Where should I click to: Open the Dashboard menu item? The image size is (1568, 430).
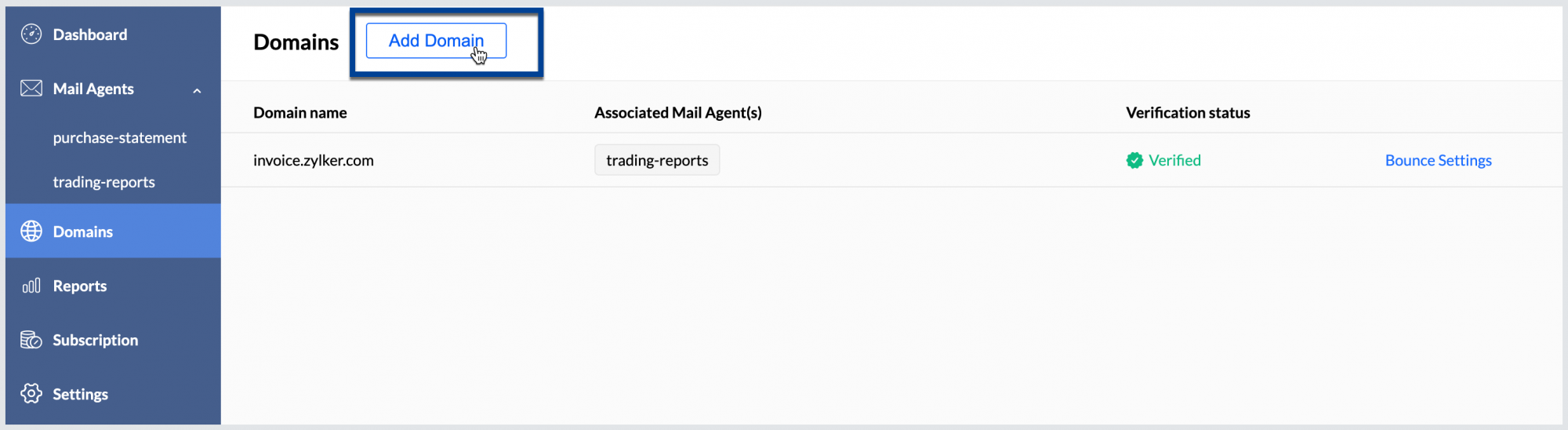[90, 35]
